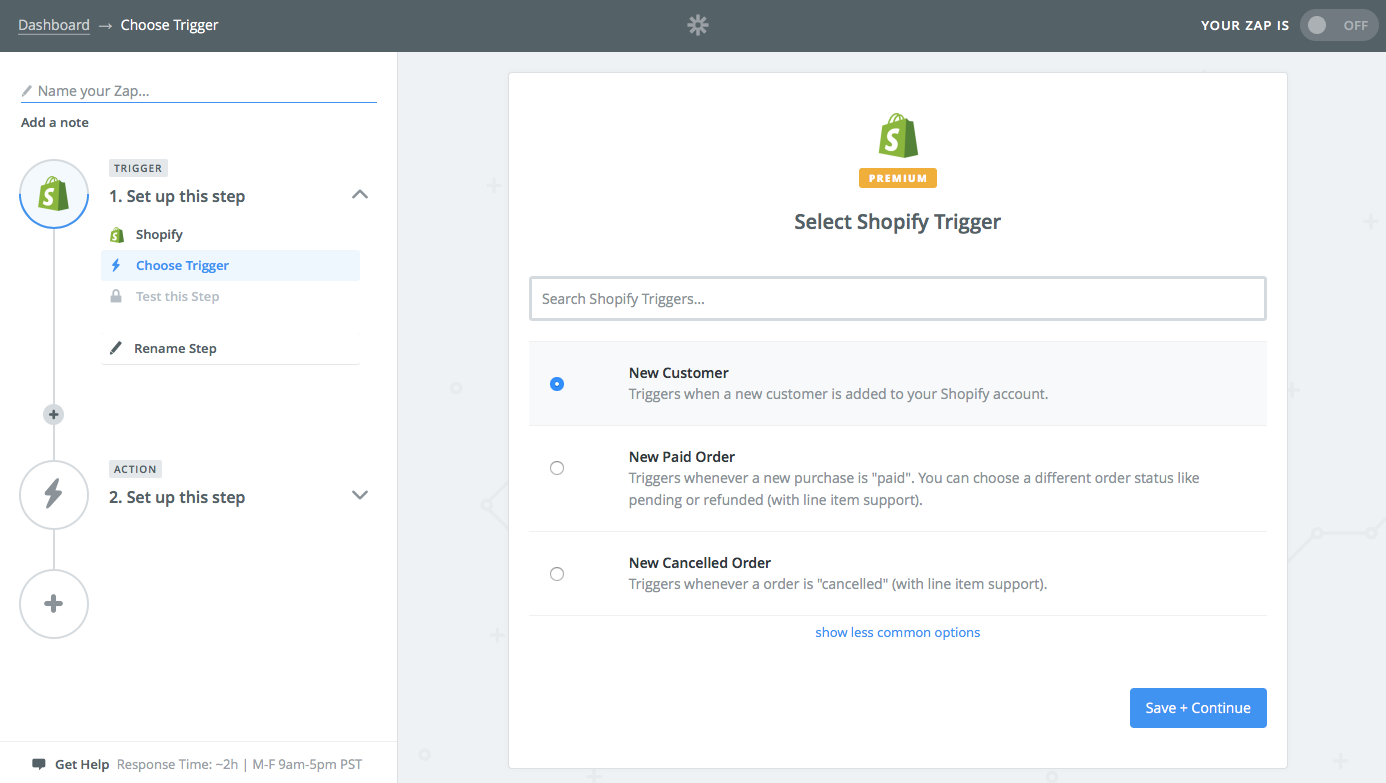Click the Shopify bag logo above the Premium badge
The width and height of the screenshot is (1386, 783).
pos(898,135)
